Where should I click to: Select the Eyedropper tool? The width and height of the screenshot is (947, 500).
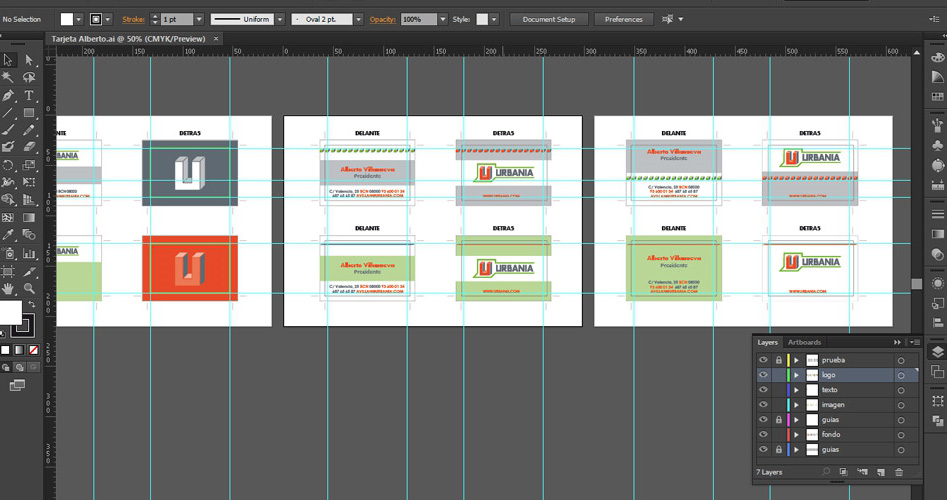(x=8, y=235)
